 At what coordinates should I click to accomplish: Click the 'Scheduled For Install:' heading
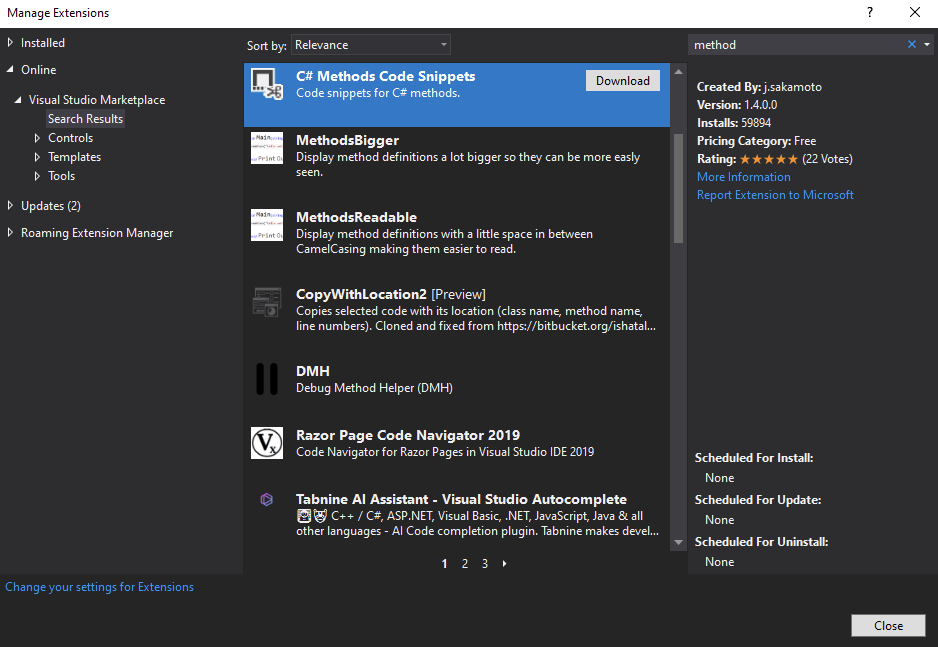click(x=754, y=458)
